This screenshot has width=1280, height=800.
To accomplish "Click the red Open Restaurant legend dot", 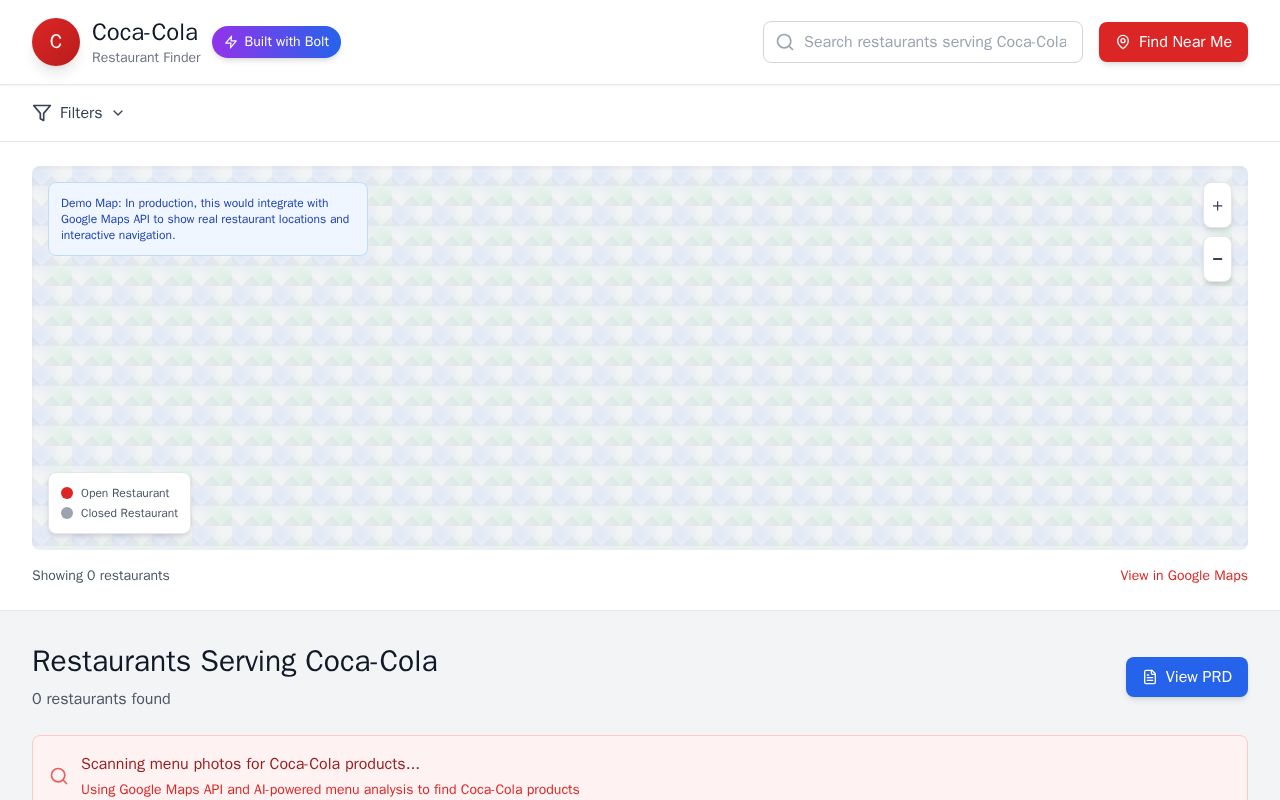I will click(x=67, y=493).
